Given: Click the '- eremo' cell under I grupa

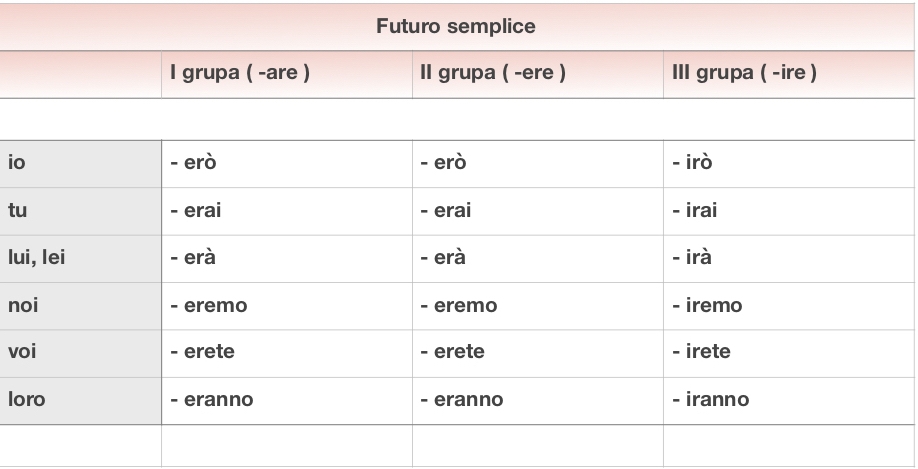Looking at the screenshot, I should click(x=286, y=305).
